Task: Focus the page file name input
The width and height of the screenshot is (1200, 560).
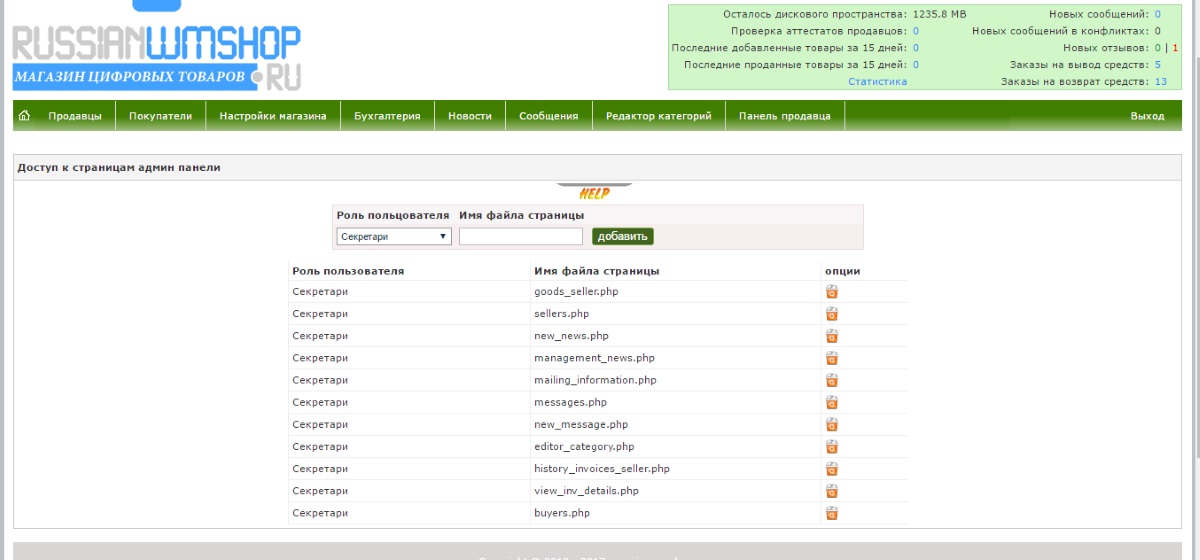Action: pos(521,237)
